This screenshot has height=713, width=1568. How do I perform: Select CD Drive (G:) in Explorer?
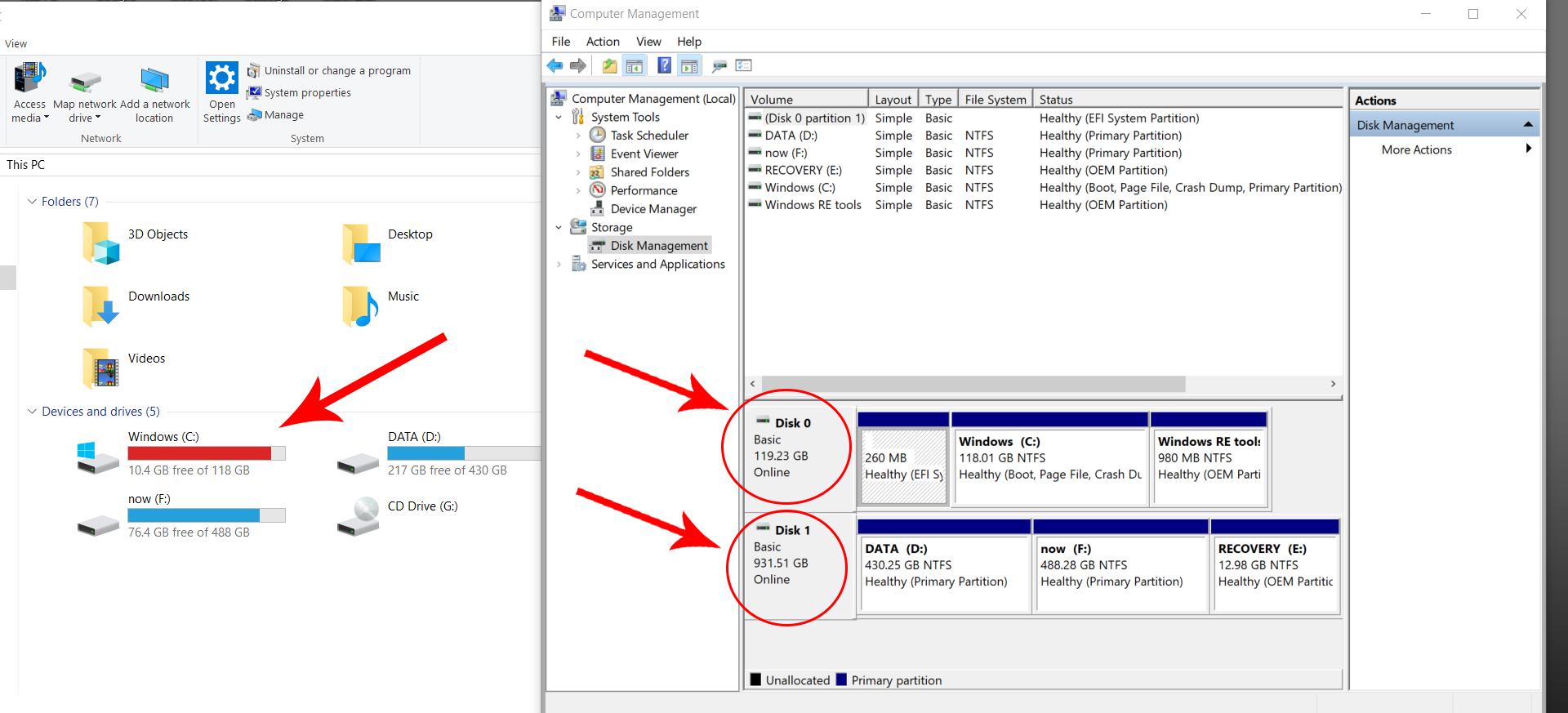click(399, 515)
